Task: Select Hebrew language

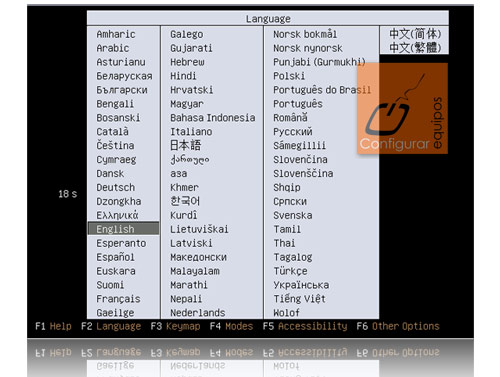Action: pos(187,62)
